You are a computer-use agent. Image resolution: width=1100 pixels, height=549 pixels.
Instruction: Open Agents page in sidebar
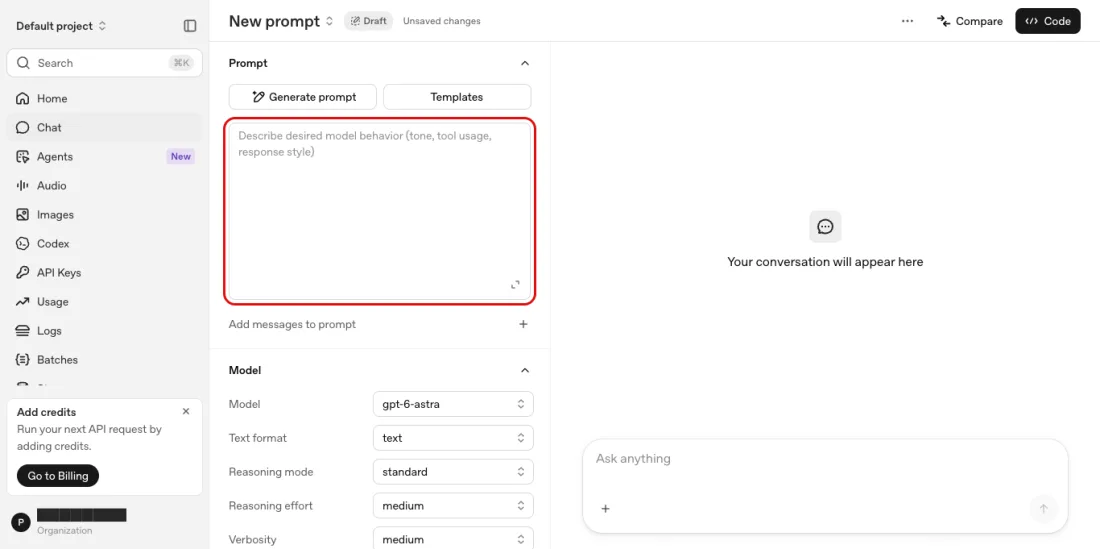click(x=105, y=156)
